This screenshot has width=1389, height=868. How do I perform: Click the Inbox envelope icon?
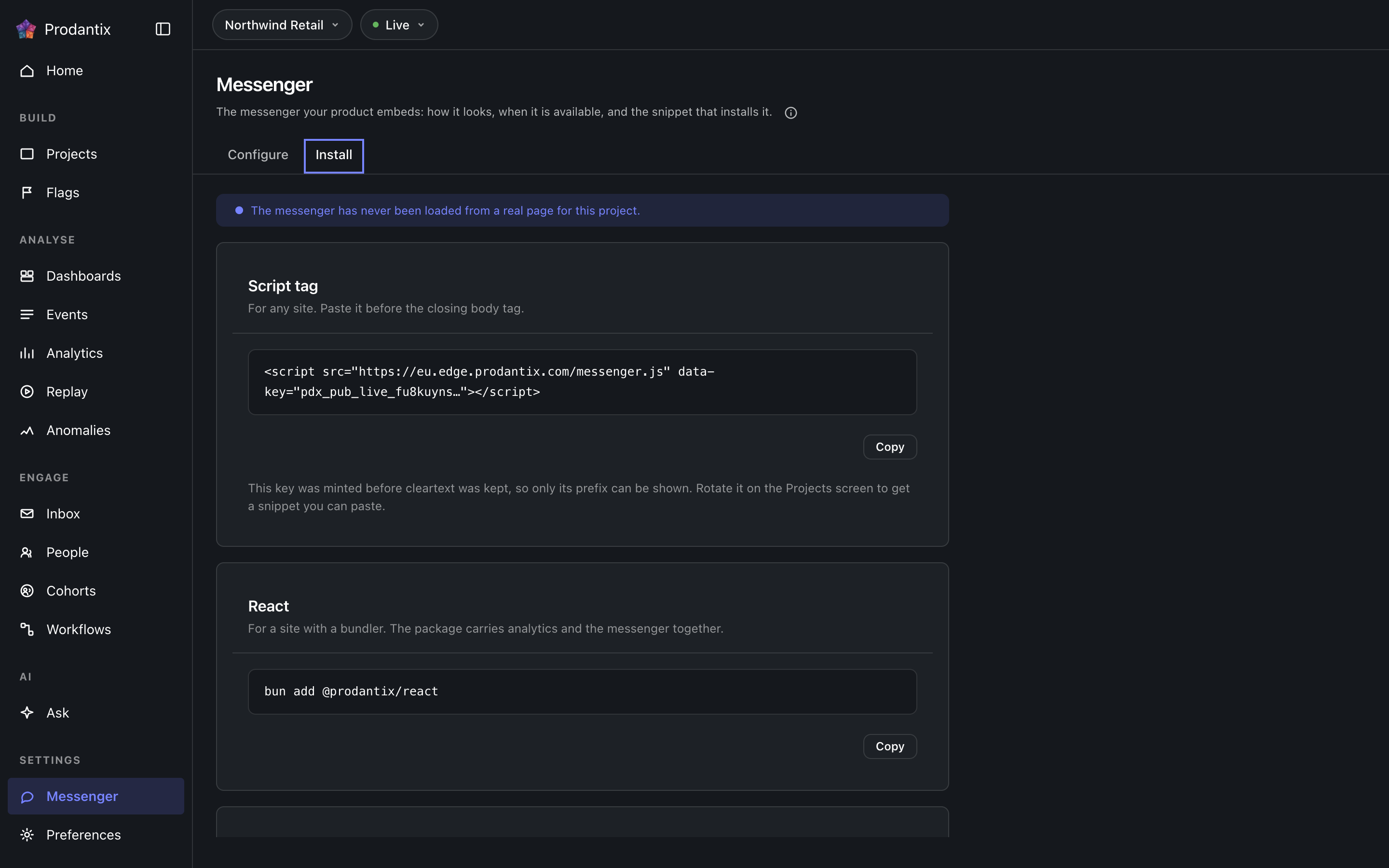(x=27, y=514)
